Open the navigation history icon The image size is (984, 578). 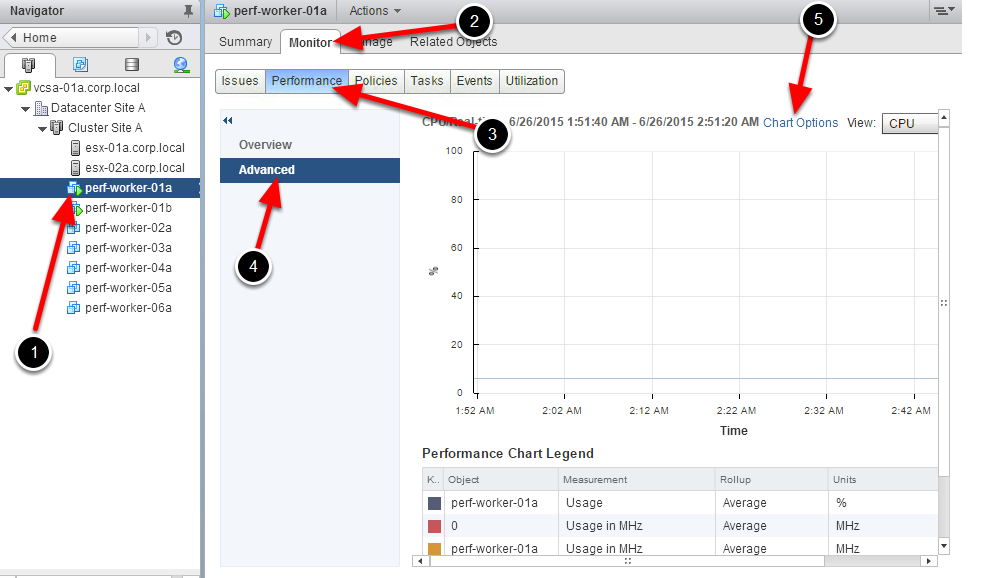[174, 38]
